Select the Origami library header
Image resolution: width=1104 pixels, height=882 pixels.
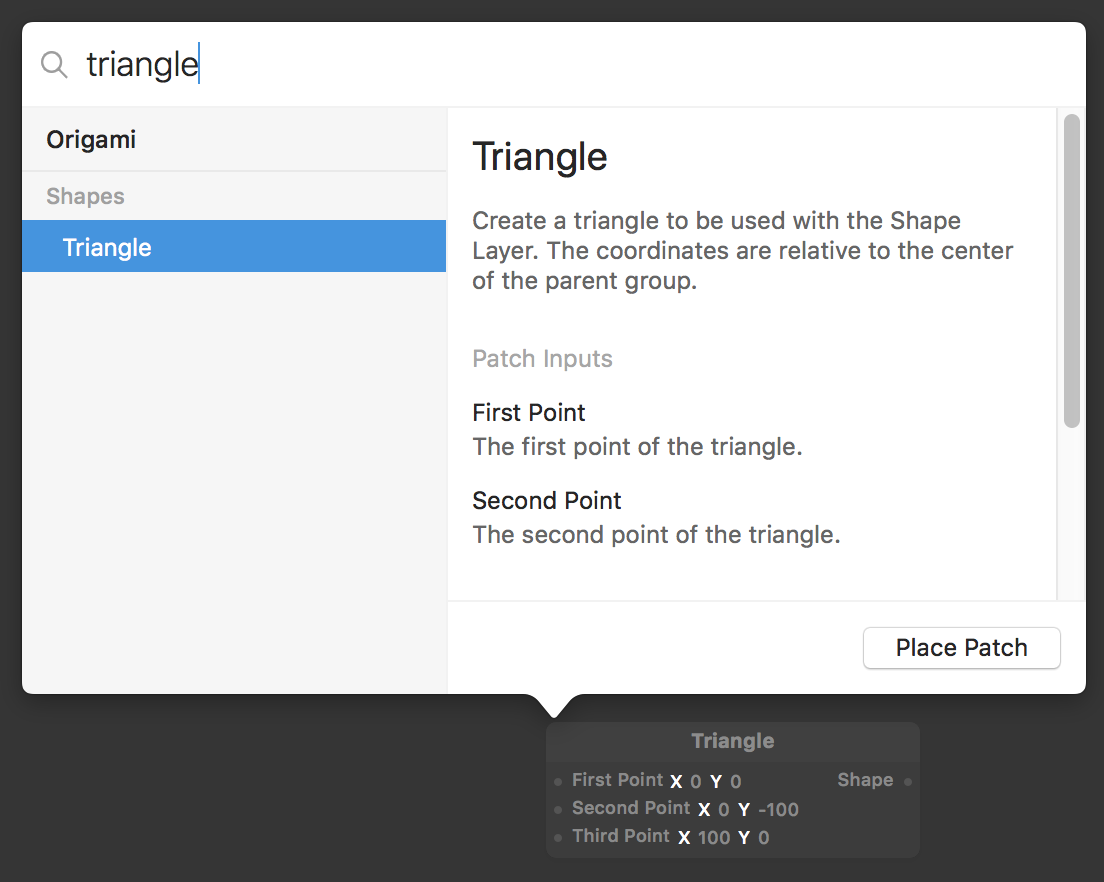[91, 140]
